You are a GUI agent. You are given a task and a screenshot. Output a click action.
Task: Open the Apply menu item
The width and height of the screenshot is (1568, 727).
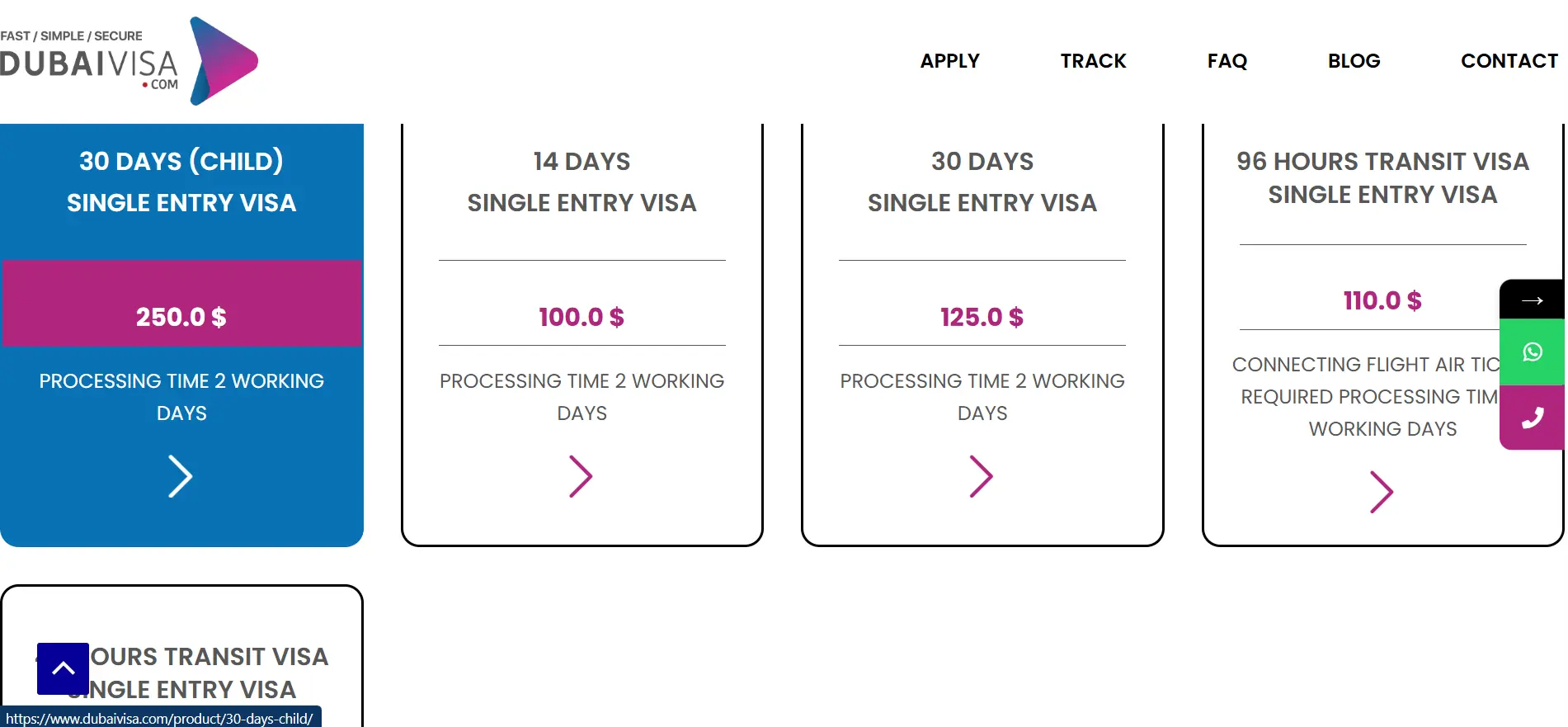pos(949,61)
